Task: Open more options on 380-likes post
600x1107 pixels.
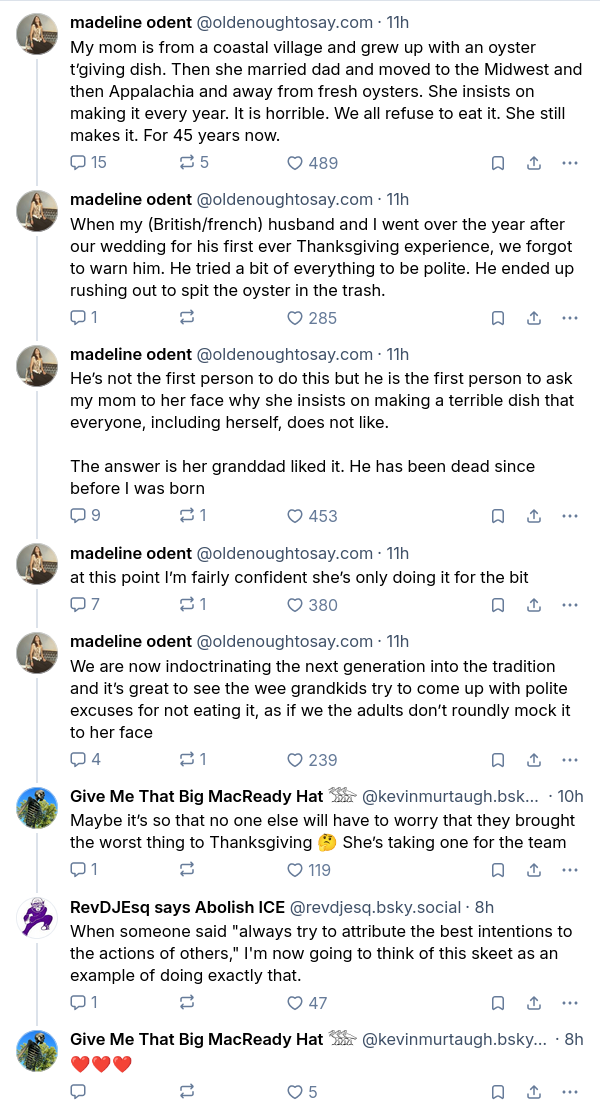Action: pos(570,605)
